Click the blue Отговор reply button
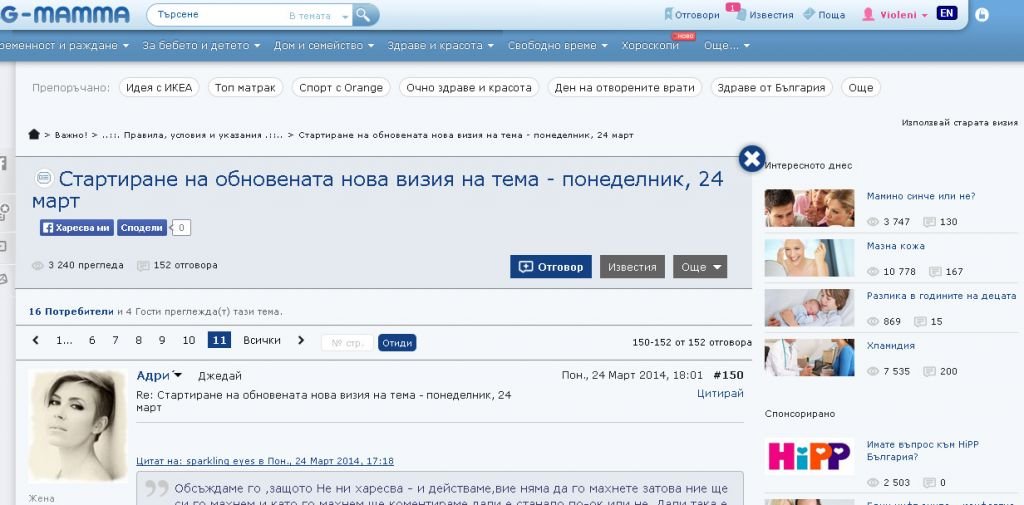The image size is (1024, 505). 551,267
